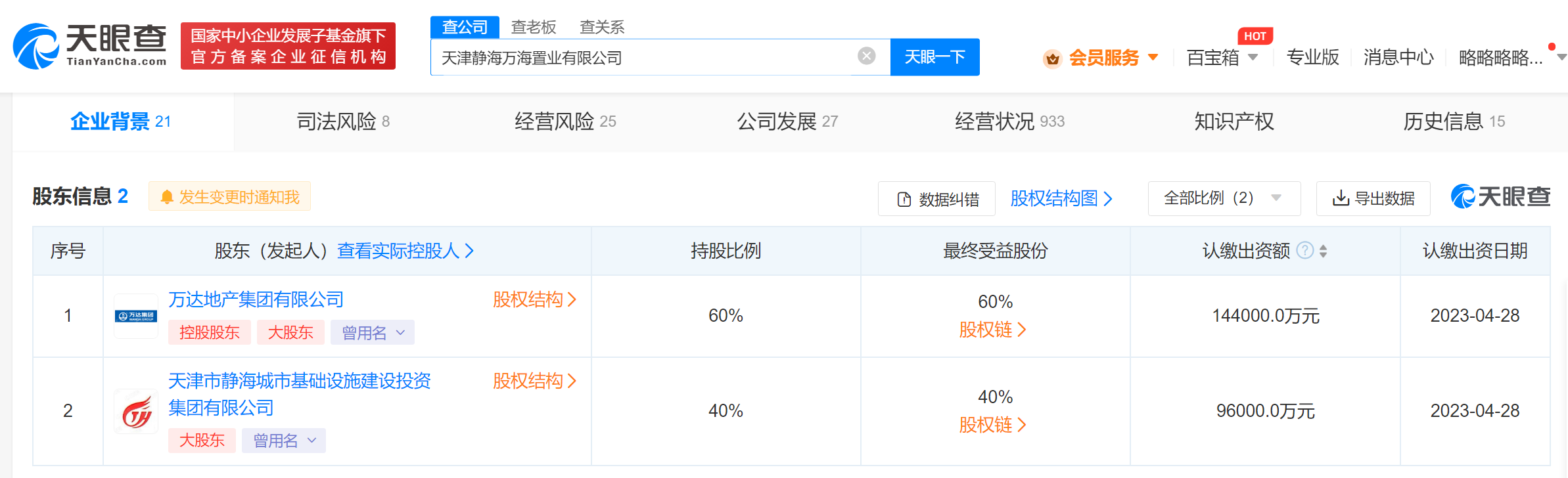This screenshot has width=1568, height=478.
Task: Click the Wanda Group company logo
Action: click(x=136, y=316)
